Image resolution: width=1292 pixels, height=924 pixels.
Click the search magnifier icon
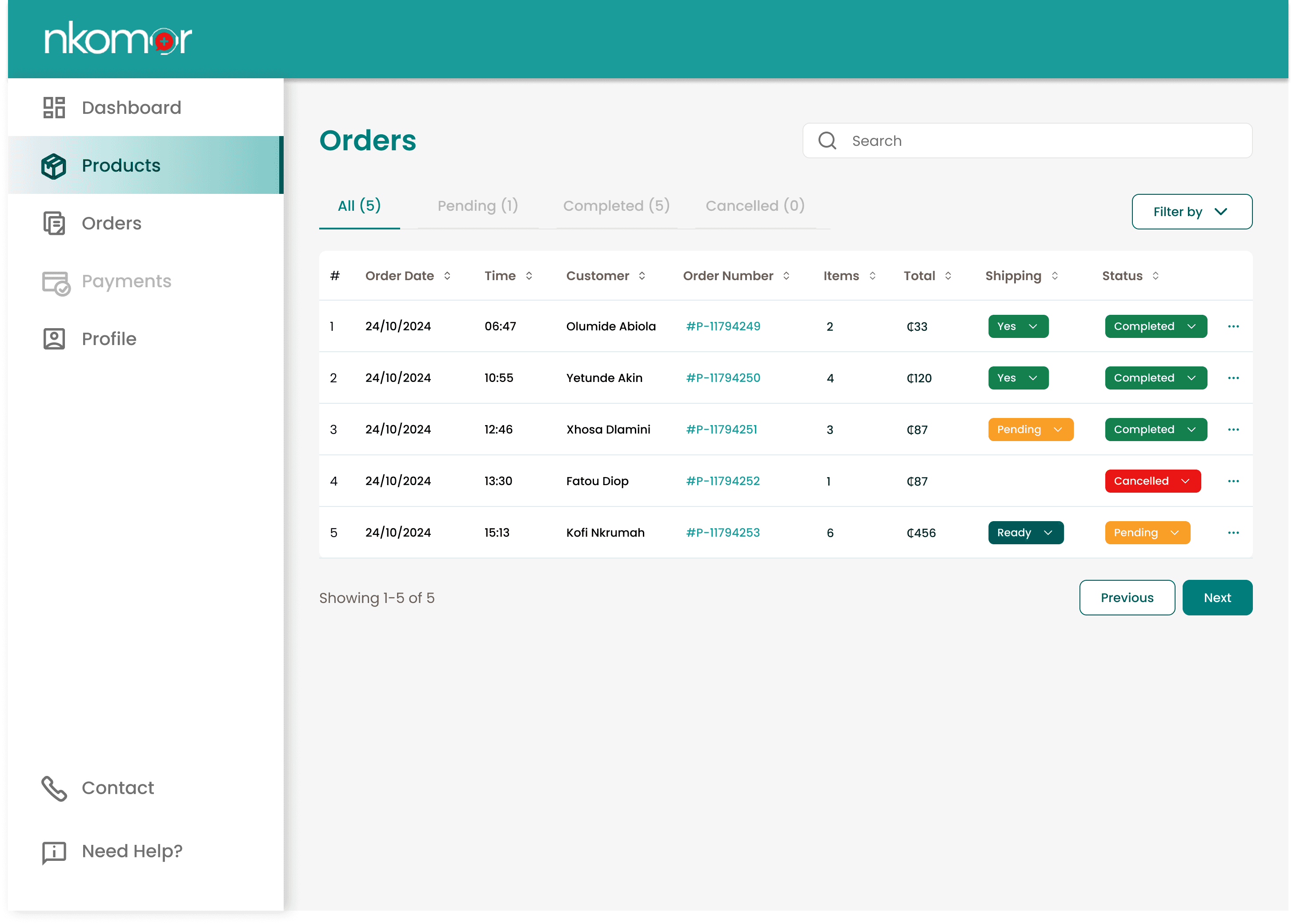pyautogui.click(x=827, y=141)
